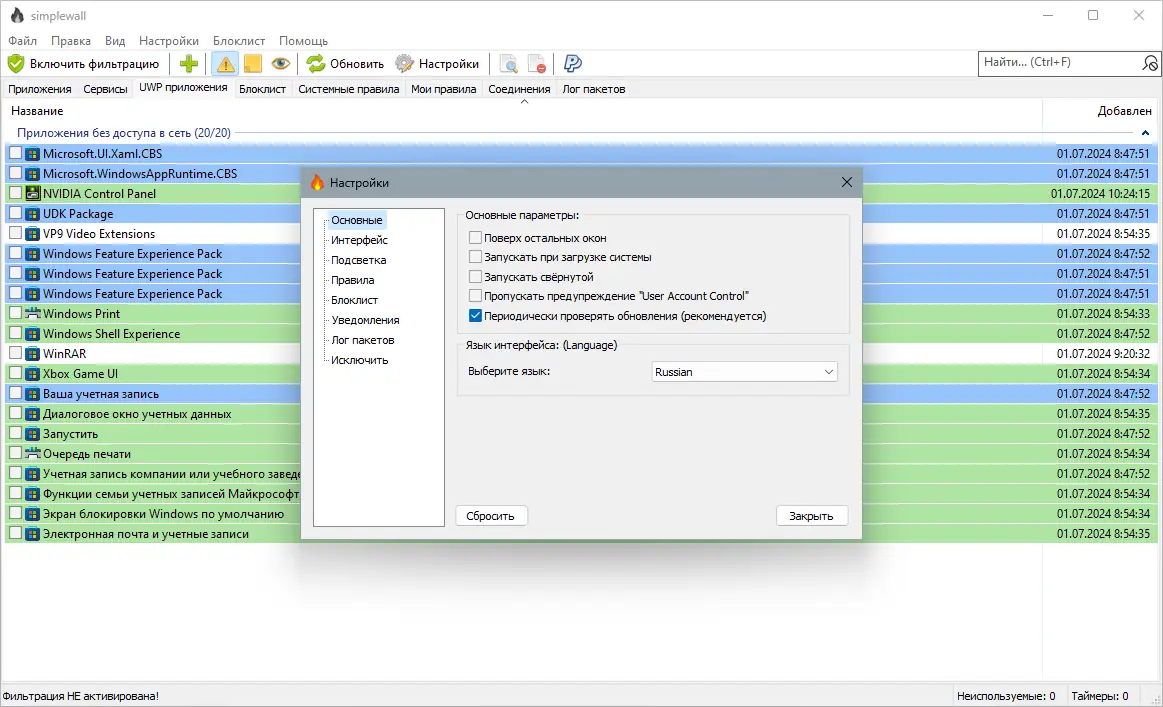Select Уведомления in settings tree
The height and width of the screenshot is (707, 1163).
pos(365,320)
